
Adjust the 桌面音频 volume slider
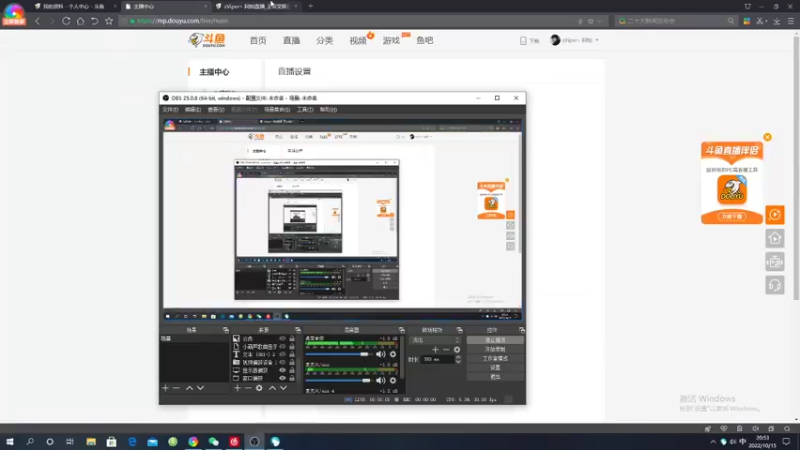click(338, 354)
